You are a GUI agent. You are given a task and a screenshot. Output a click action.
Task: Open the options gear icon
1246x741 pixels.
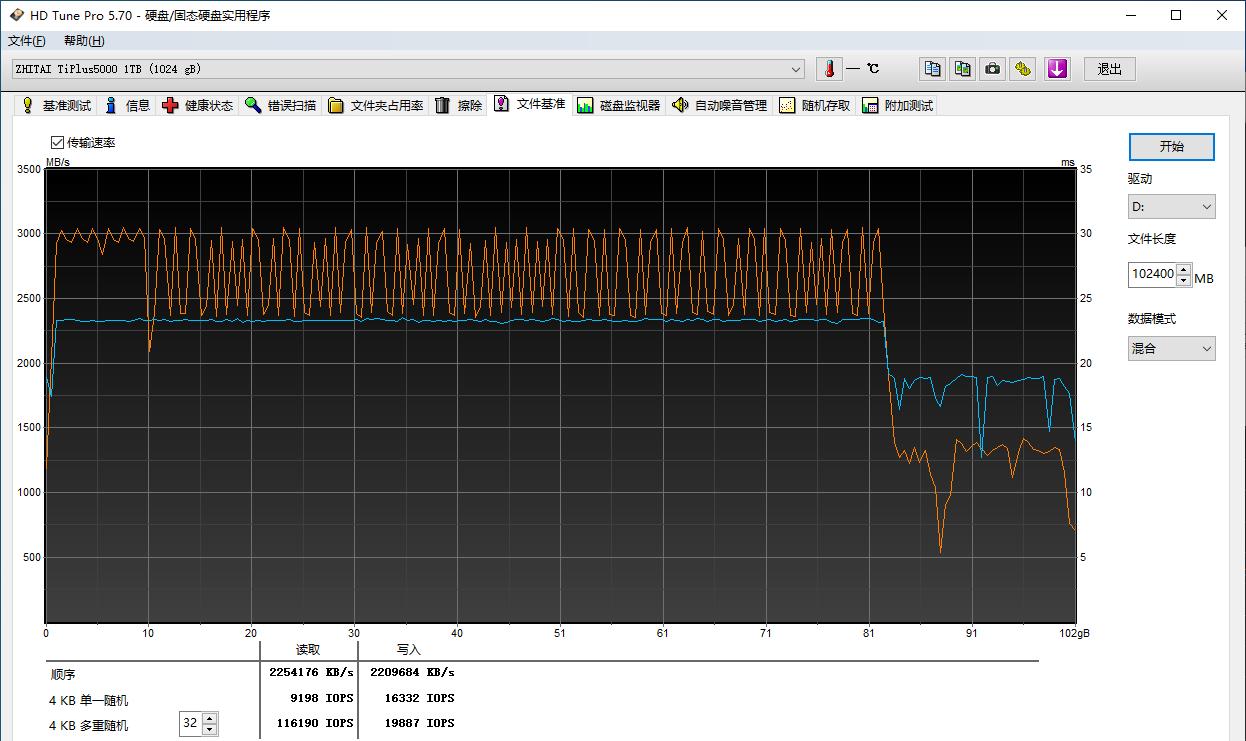(x=1022, y=69)
